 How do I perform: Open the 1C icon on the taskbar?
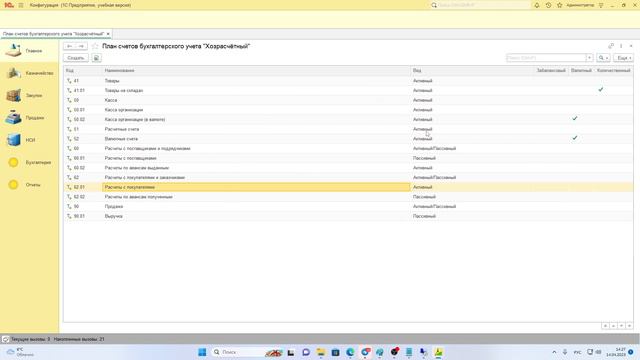pos(438,352)
